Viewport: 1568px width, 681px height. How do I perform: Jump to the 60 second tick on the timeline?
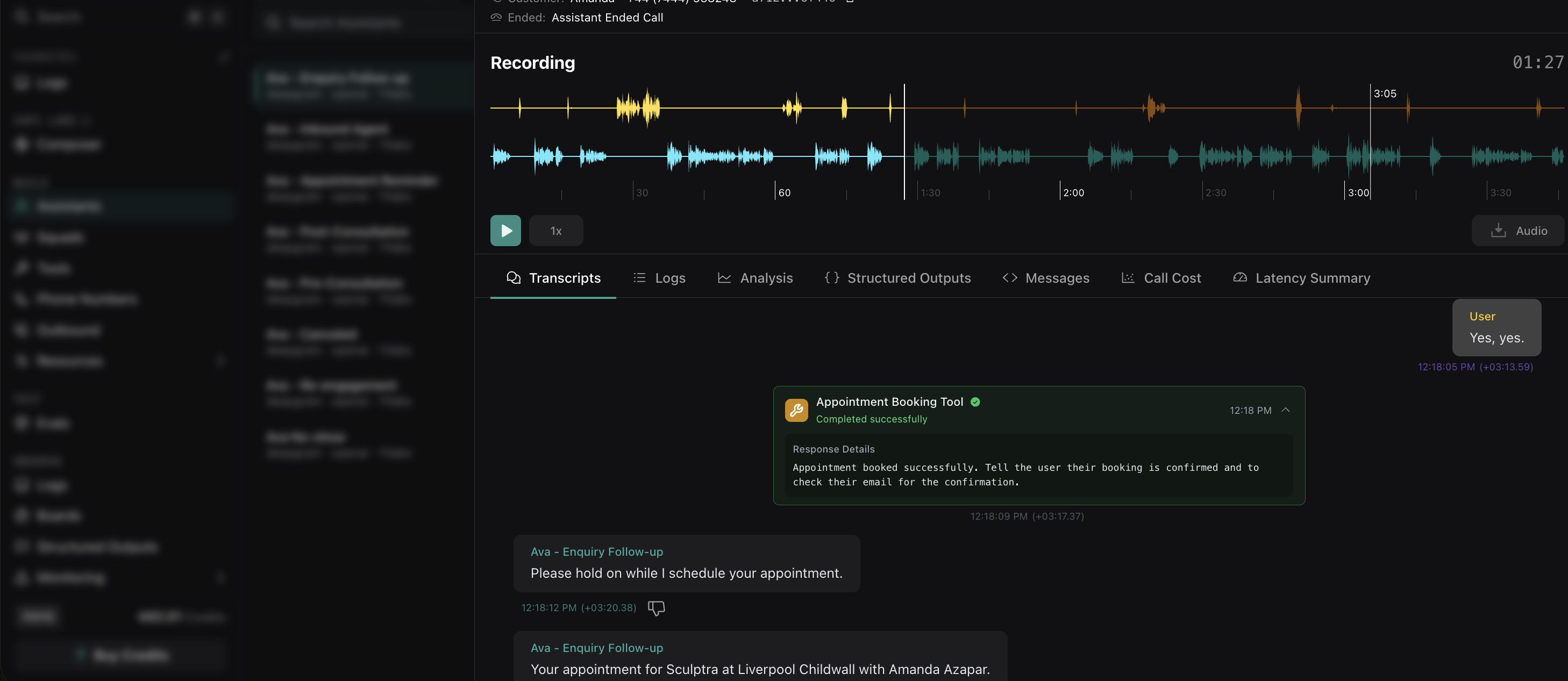click(x=784, y=193)
